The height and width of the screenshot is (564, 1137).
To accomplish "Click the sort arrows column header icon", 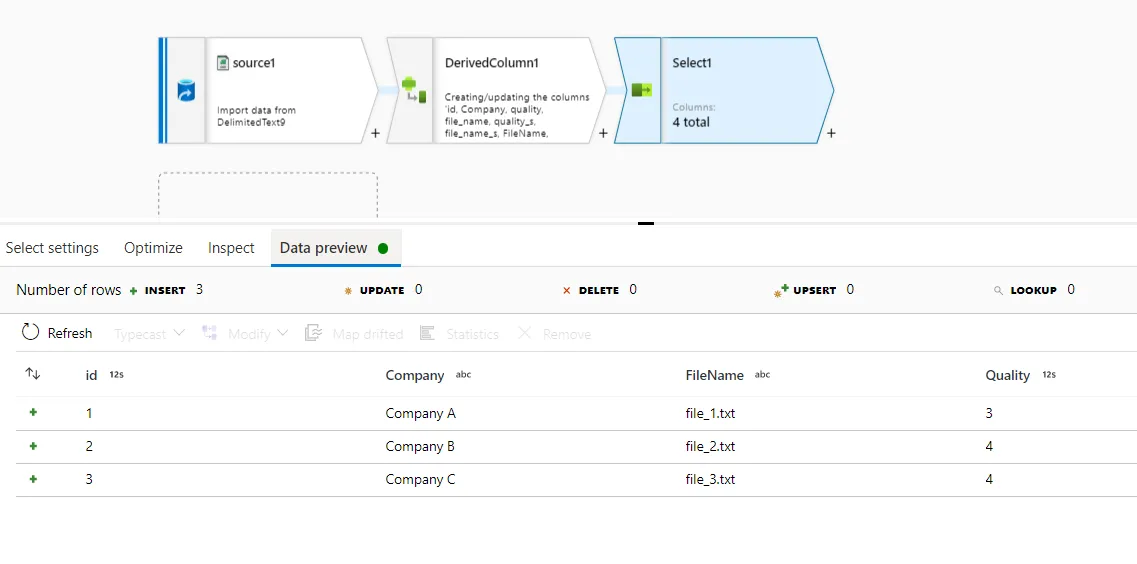I will click(x=33, y=374).
